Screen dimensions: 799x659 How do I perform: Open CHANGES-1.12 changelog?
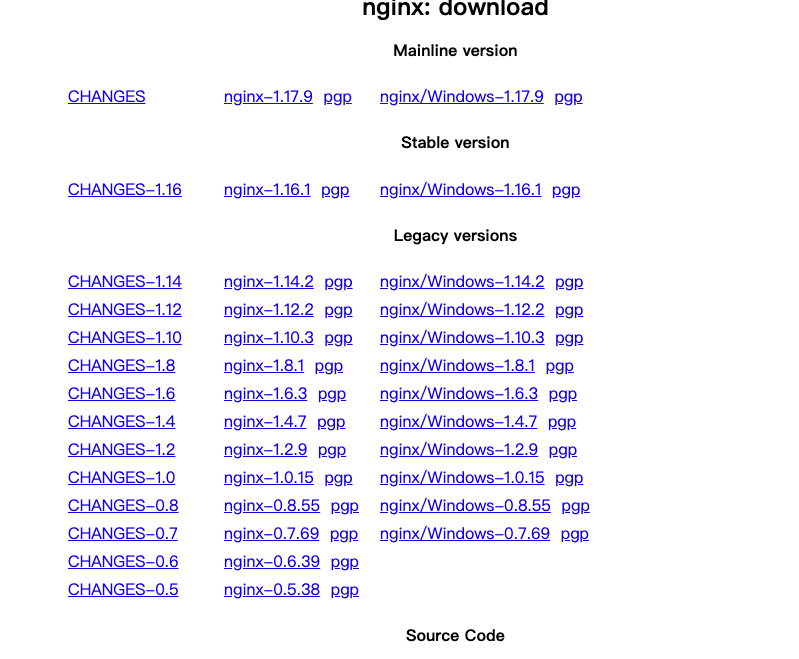[x=125, y=309]
